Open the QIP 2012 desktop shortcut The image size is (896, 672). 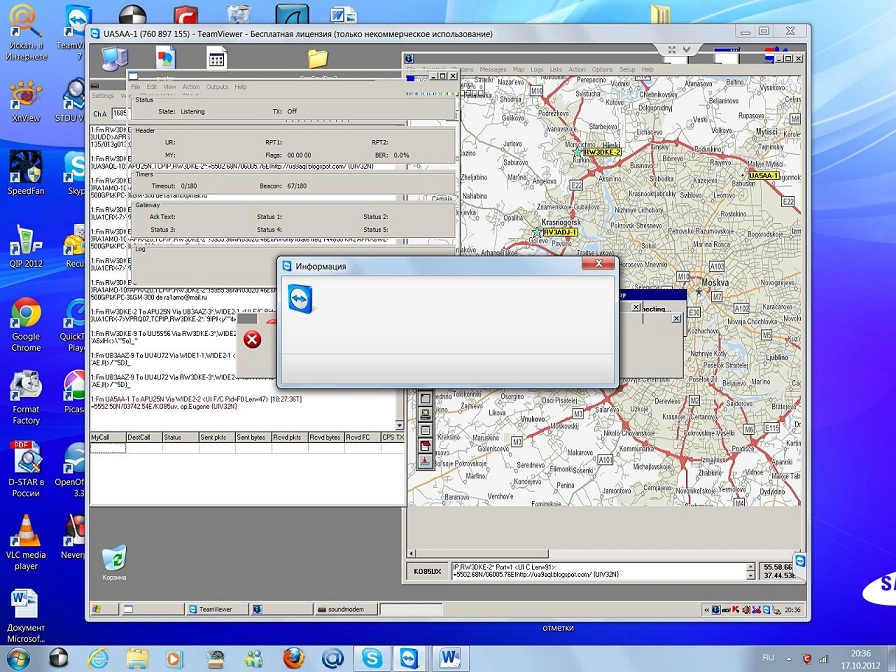[26, 247]
